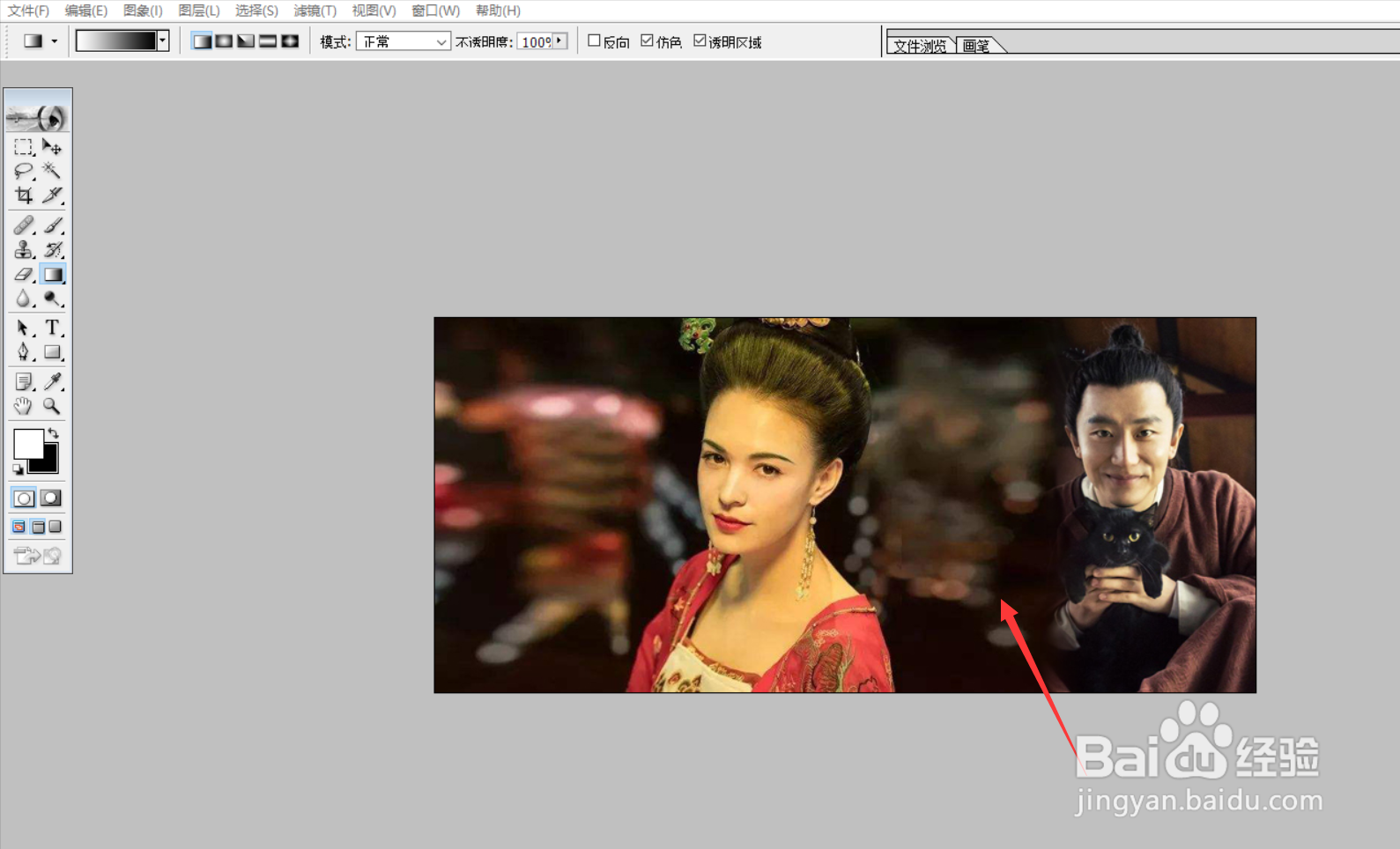Select the Type tool
This screenshot has height=849, width=1400.
click(x=52, y=328)
